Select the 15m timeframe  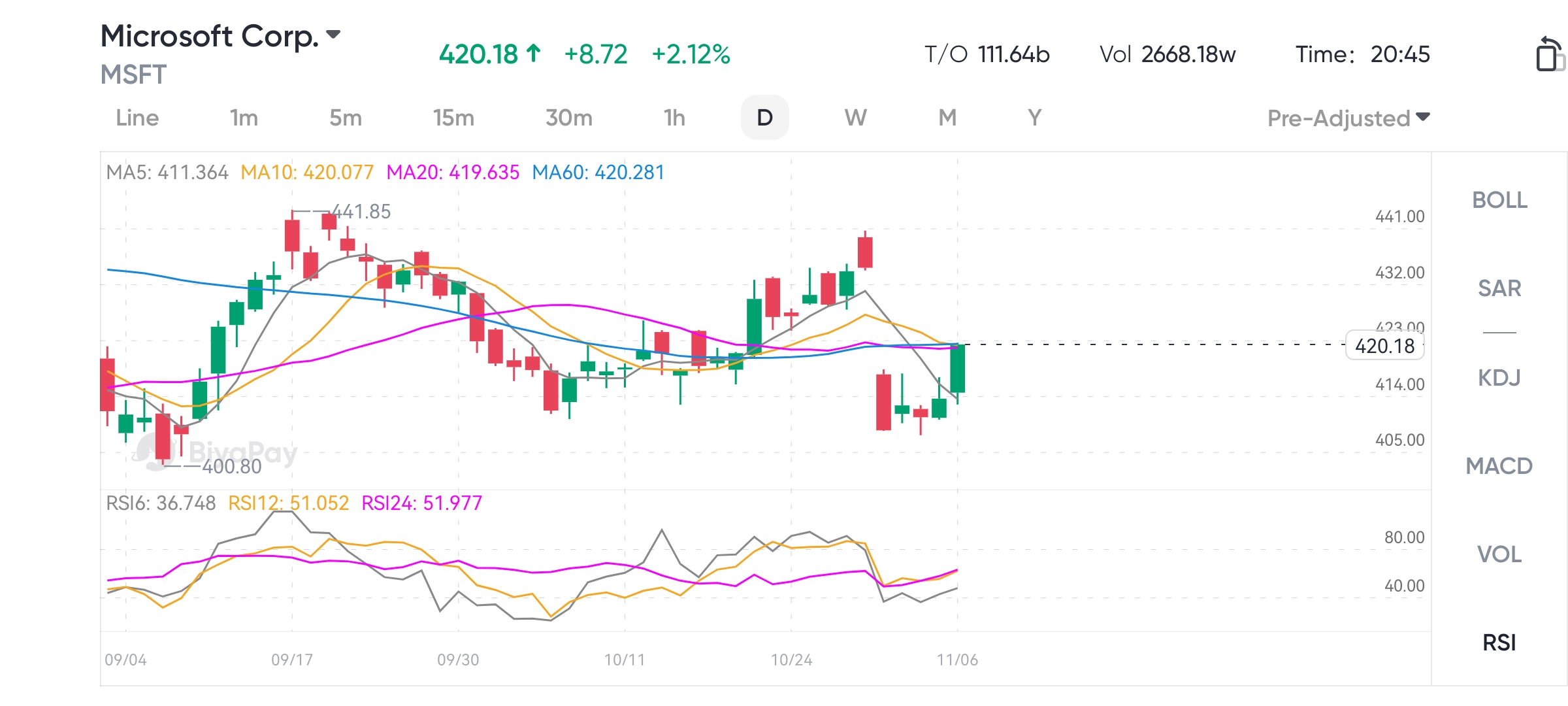[453, 118]
